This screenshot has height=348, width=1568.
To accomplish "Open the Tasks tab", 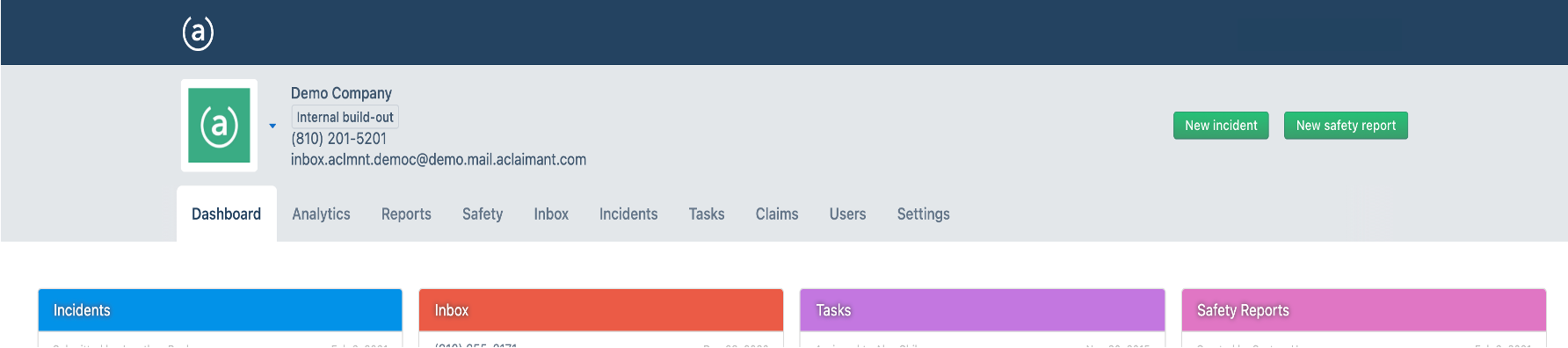I will [707, 214].
